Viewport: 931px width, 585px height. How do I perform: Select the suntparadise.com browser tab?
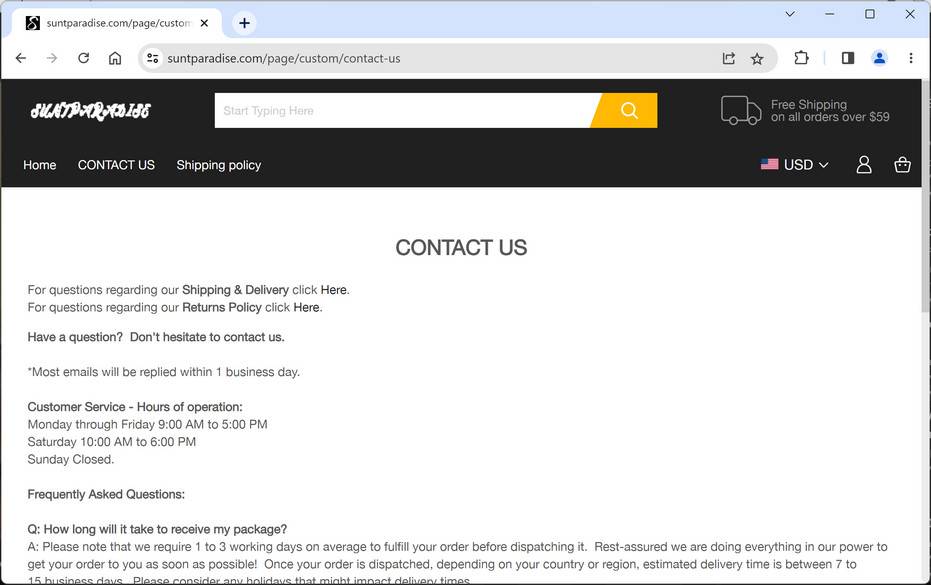coord(117,23)
